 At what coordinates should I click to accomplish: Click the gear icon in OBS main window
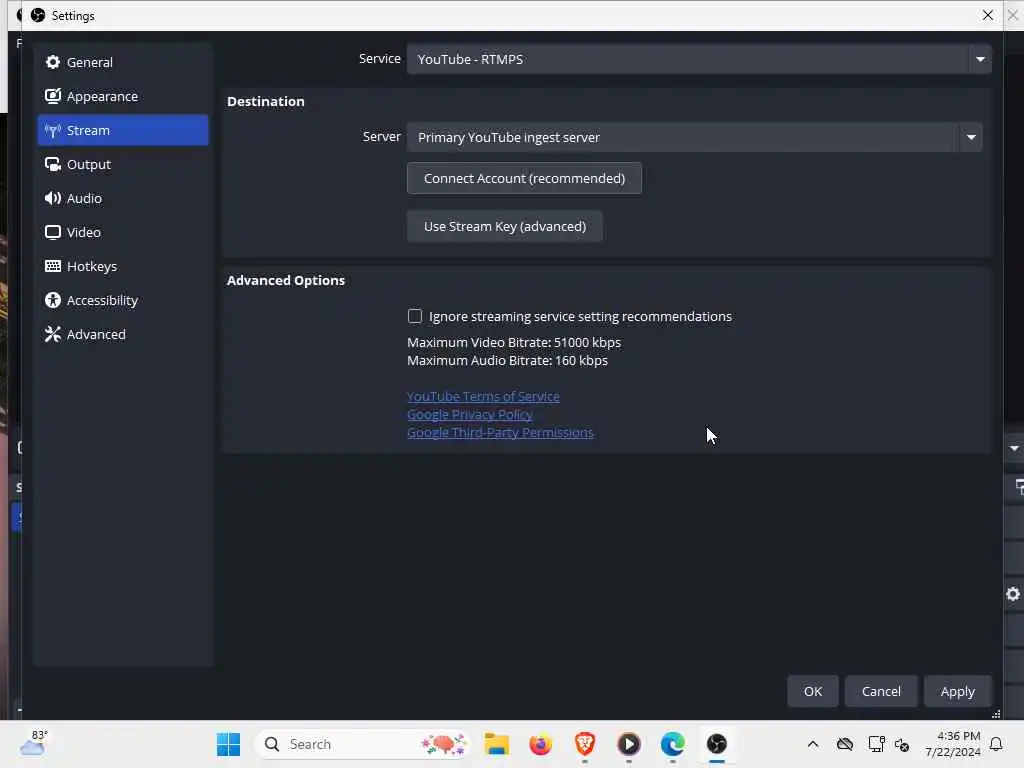point(1013,594)
